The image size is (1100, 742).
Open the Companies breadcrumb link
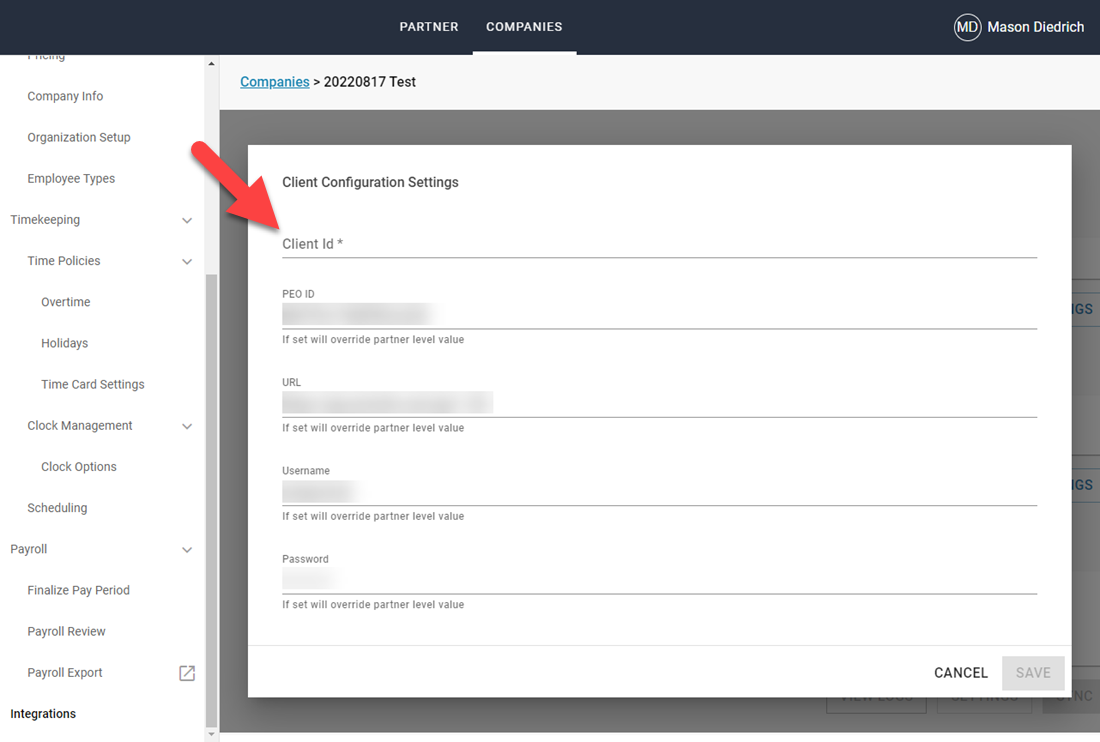tap(274, 81)
